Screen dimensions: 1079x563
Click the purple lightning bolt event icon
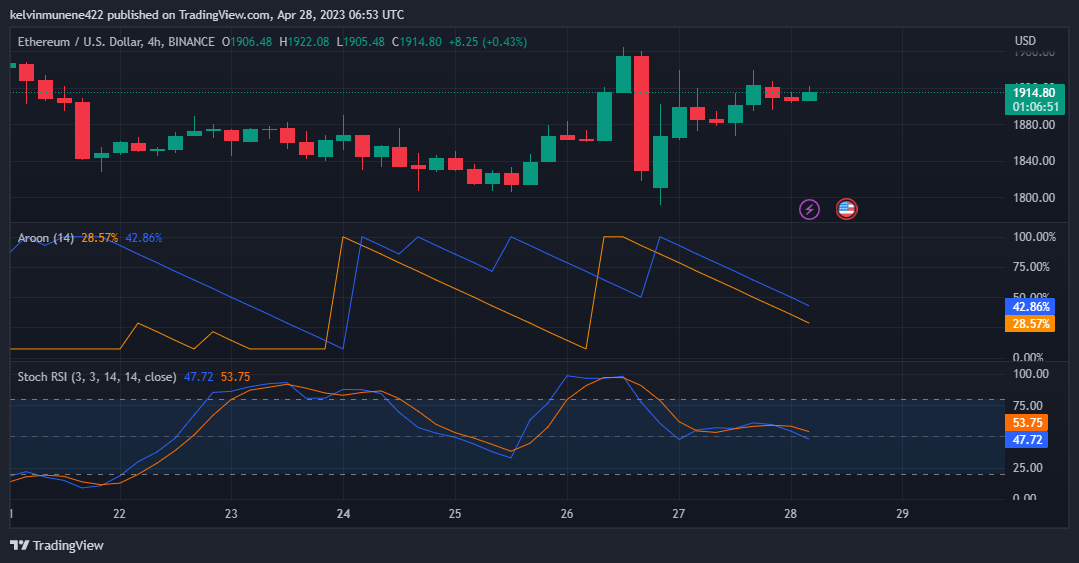(x=809, y=209)
